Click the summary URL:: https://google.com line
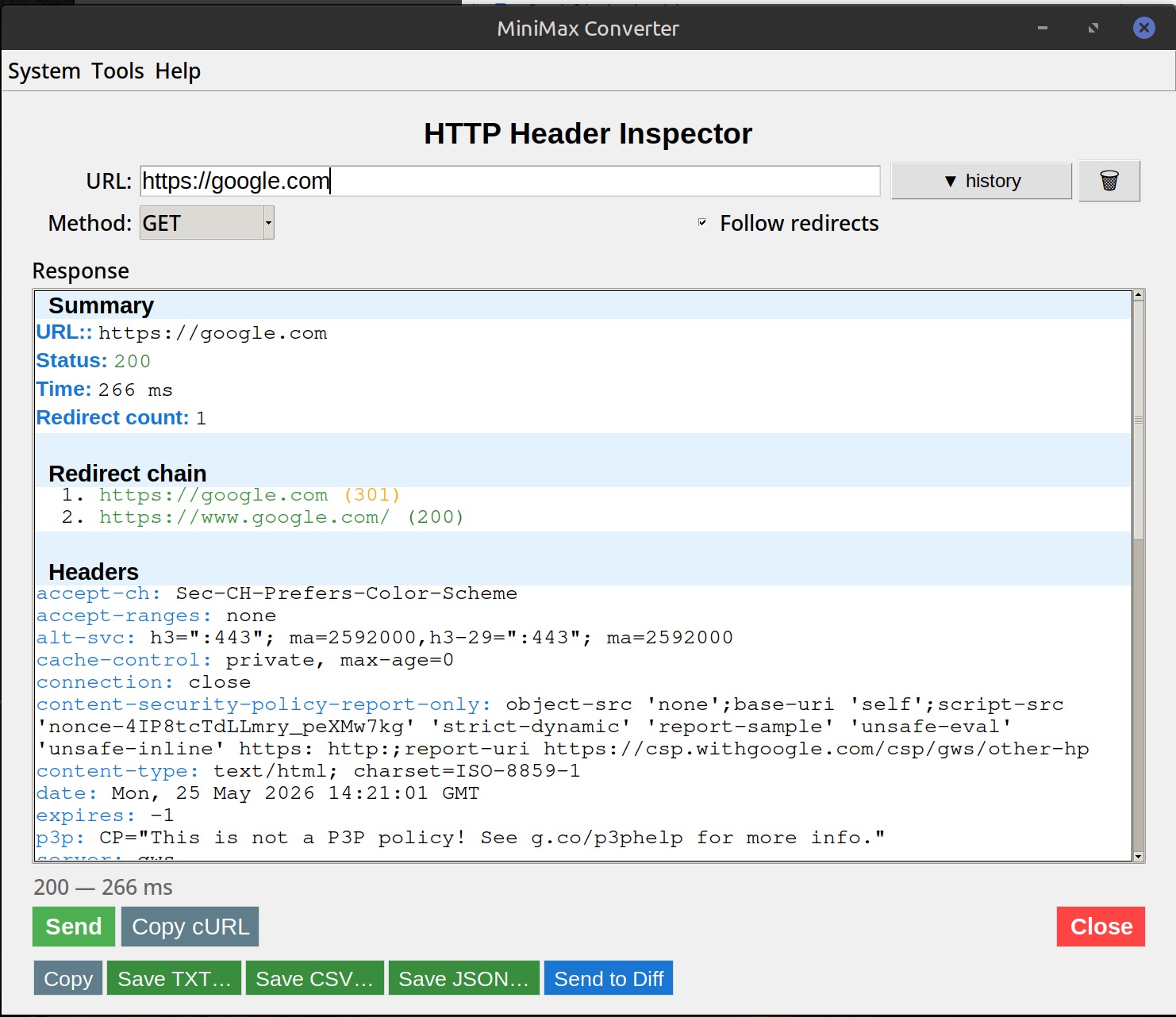The width and height of the screenshot is (1176, 1017). pos(182,332)
